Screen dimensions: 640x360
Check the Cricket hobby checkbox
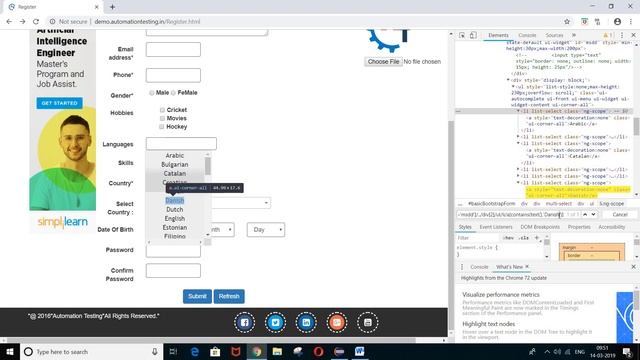click(162, 110)
